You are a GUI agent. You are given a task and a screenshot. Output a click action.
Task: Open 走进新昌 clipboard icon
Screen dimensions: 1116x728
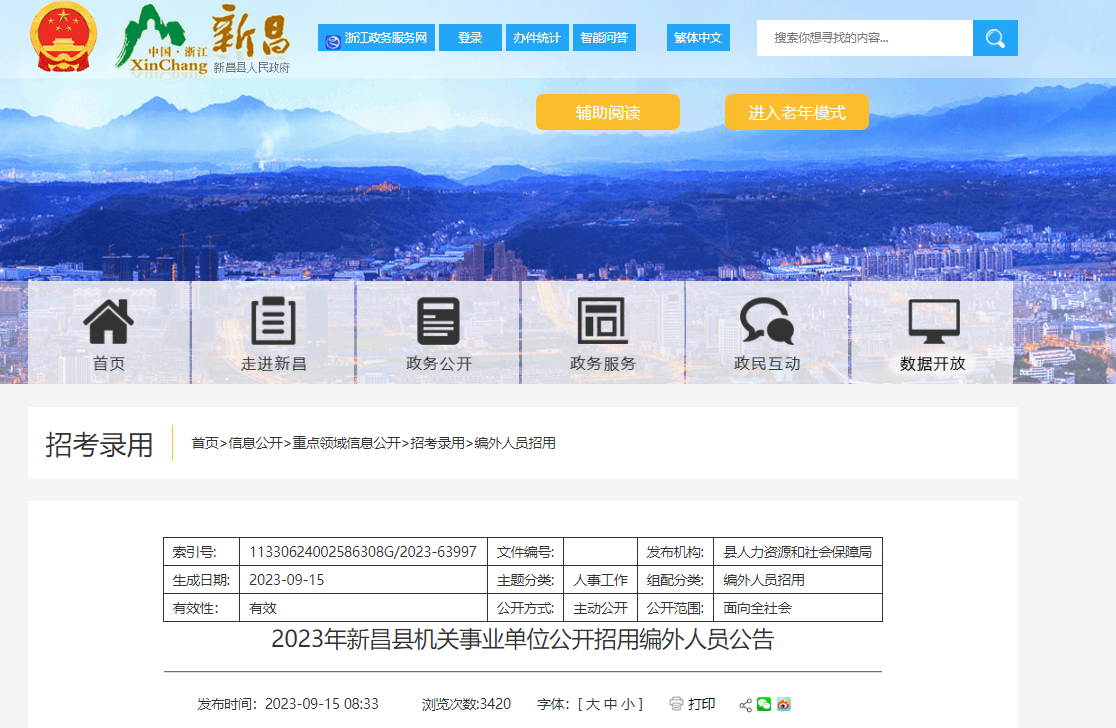pyautogui.click(x=273, y=322)
